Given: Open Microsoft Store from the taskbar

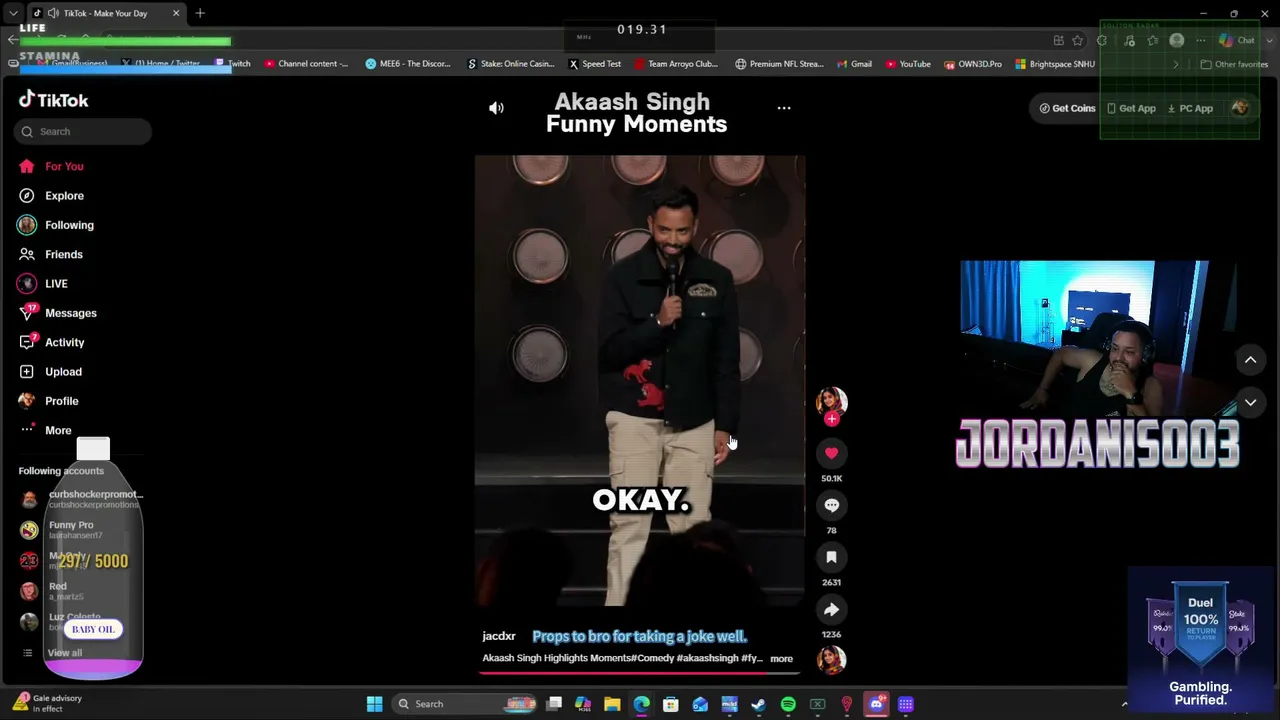Looking at the screenshot, I should point(671,704).
